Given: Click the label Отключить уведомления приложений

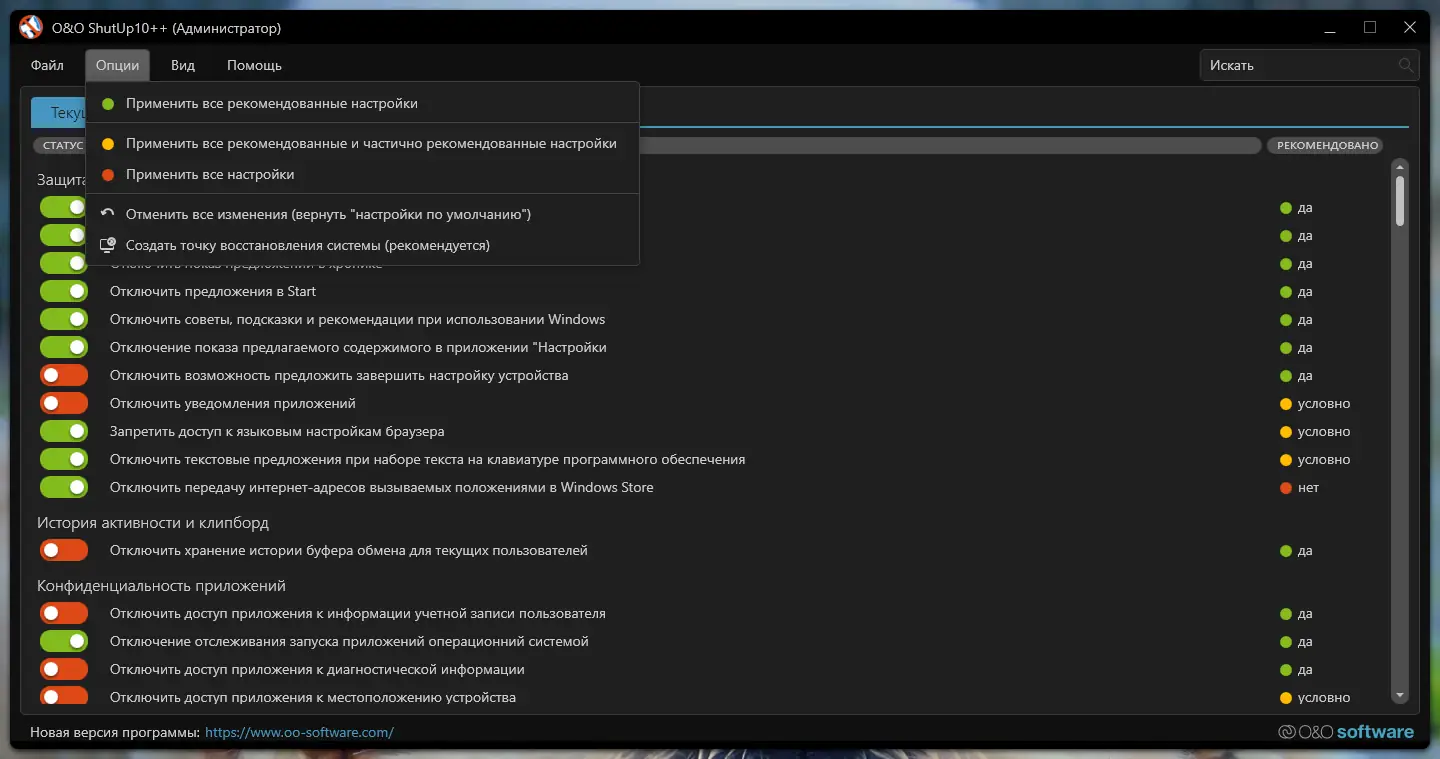Looking at the screenshot, I should pyautogui.click(x=233, y=404).
